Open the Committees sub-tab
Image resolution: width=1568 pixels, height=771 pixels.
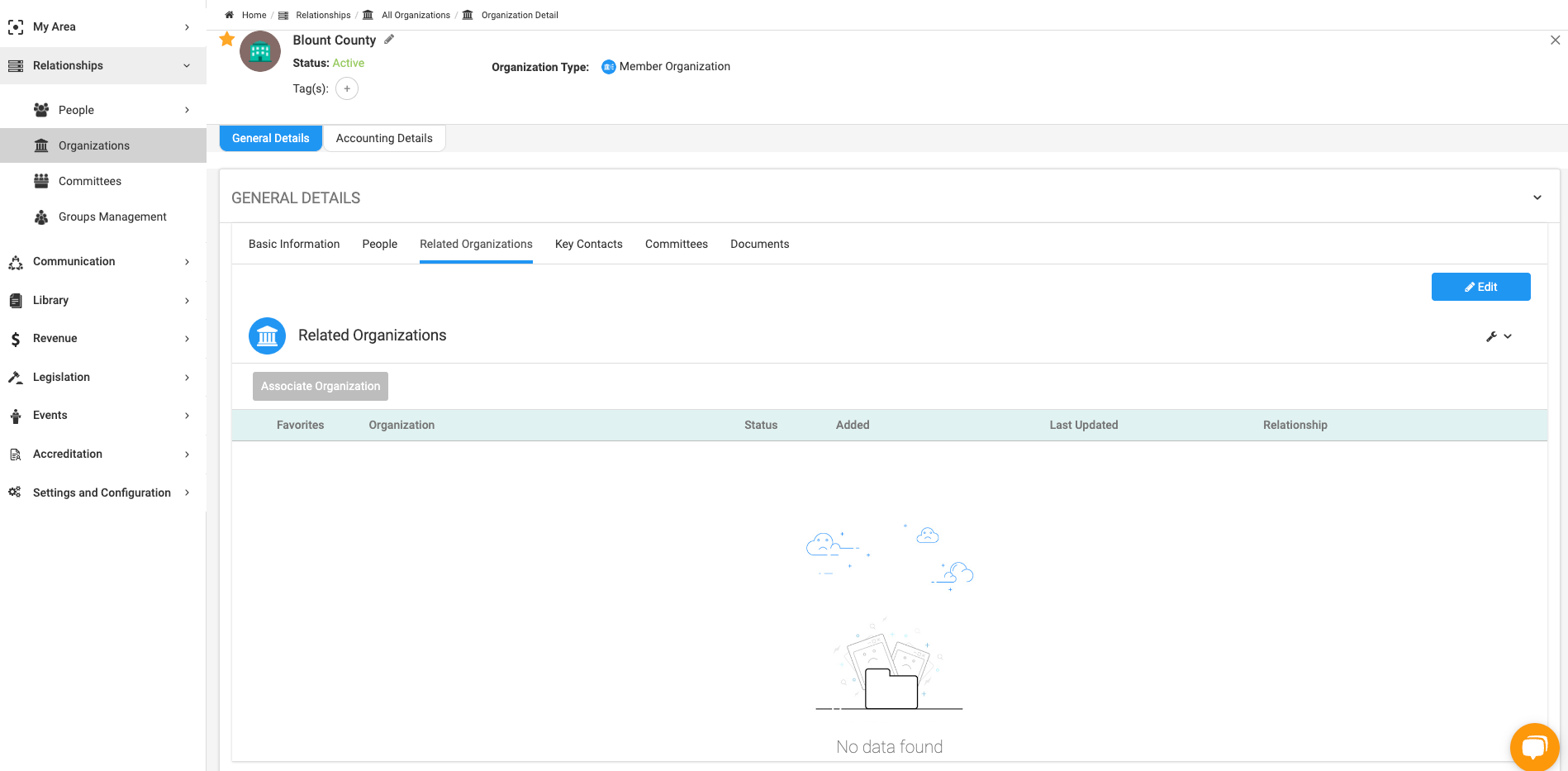(x=677, y=244)
